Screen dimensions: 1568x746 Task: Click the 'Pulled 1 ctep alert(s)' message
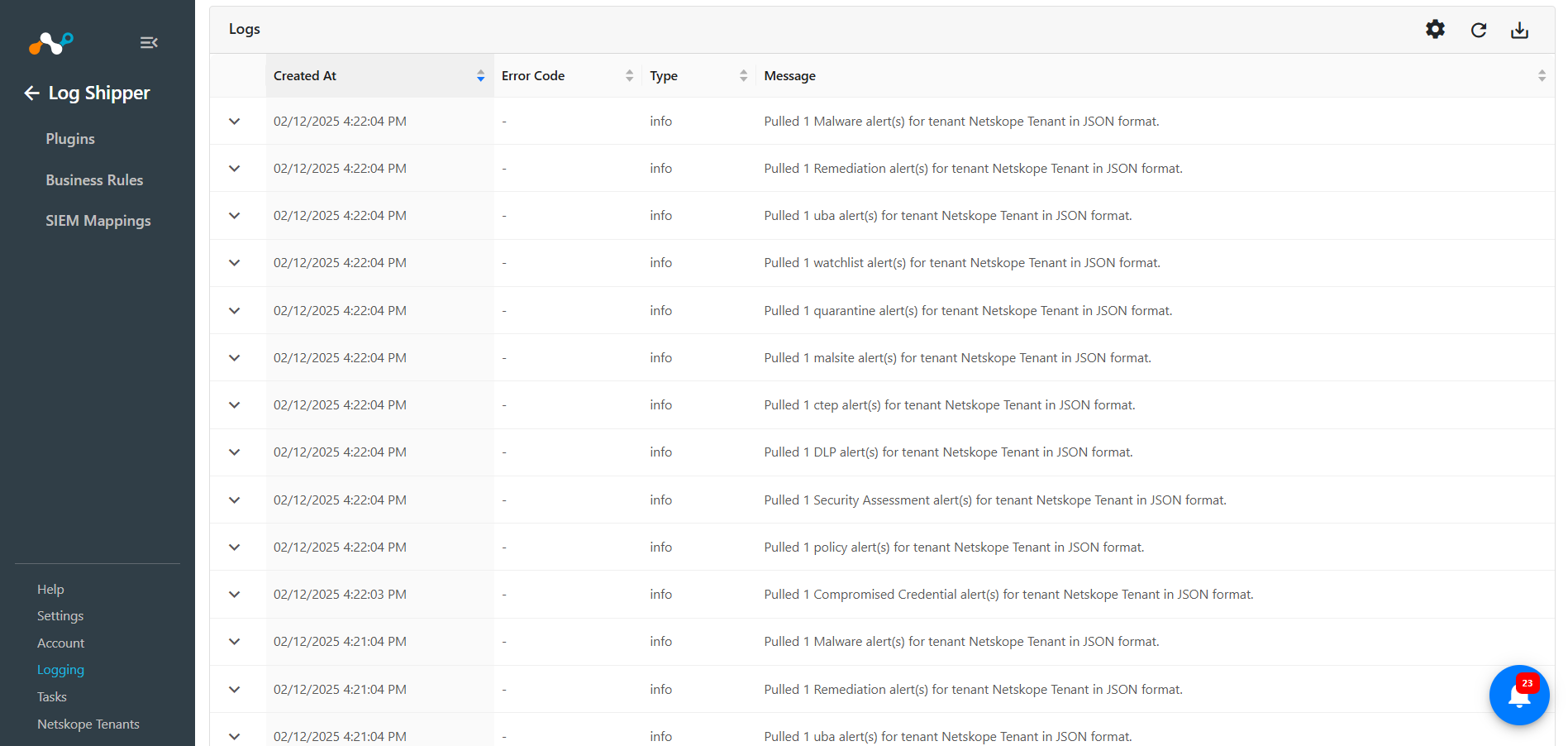tap(950, 405)
